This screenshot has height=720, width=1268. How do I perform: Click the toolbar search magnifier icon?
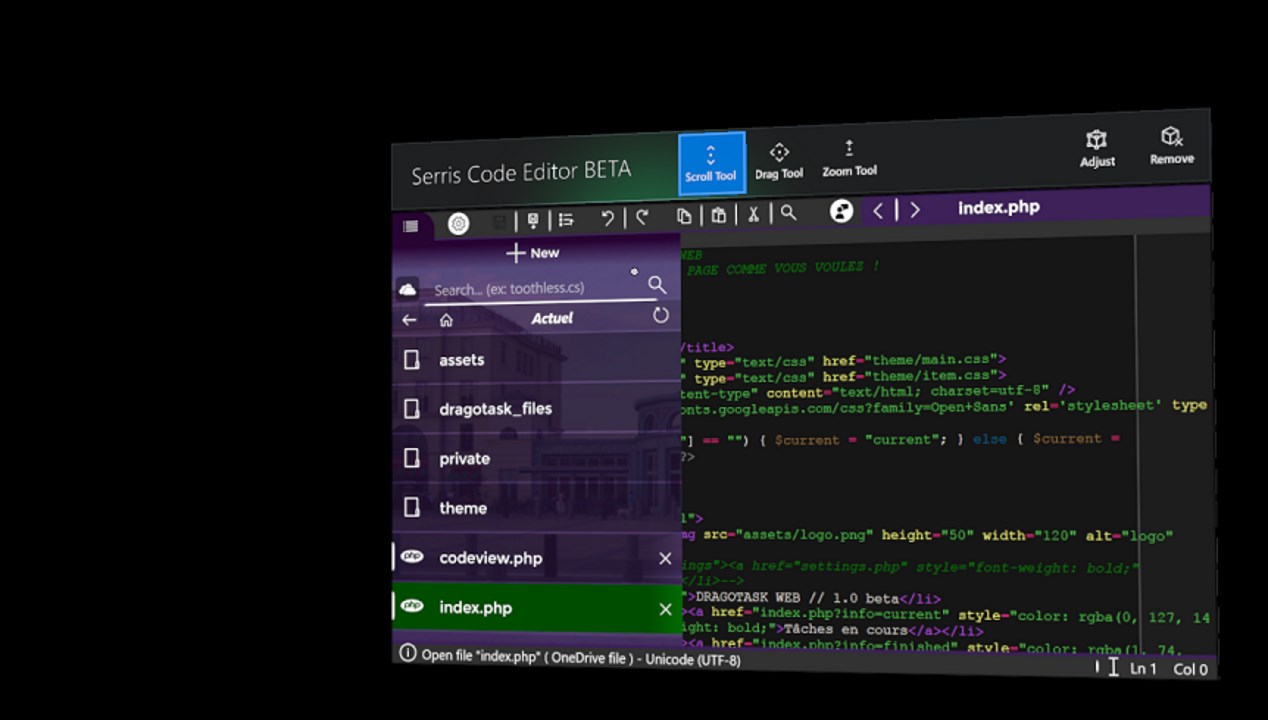pos(788,213)
